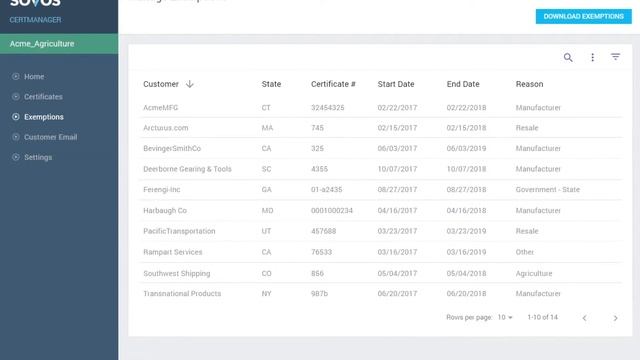
Task: Click start date 05/04/2017
Action: click(x=397, y=273)
